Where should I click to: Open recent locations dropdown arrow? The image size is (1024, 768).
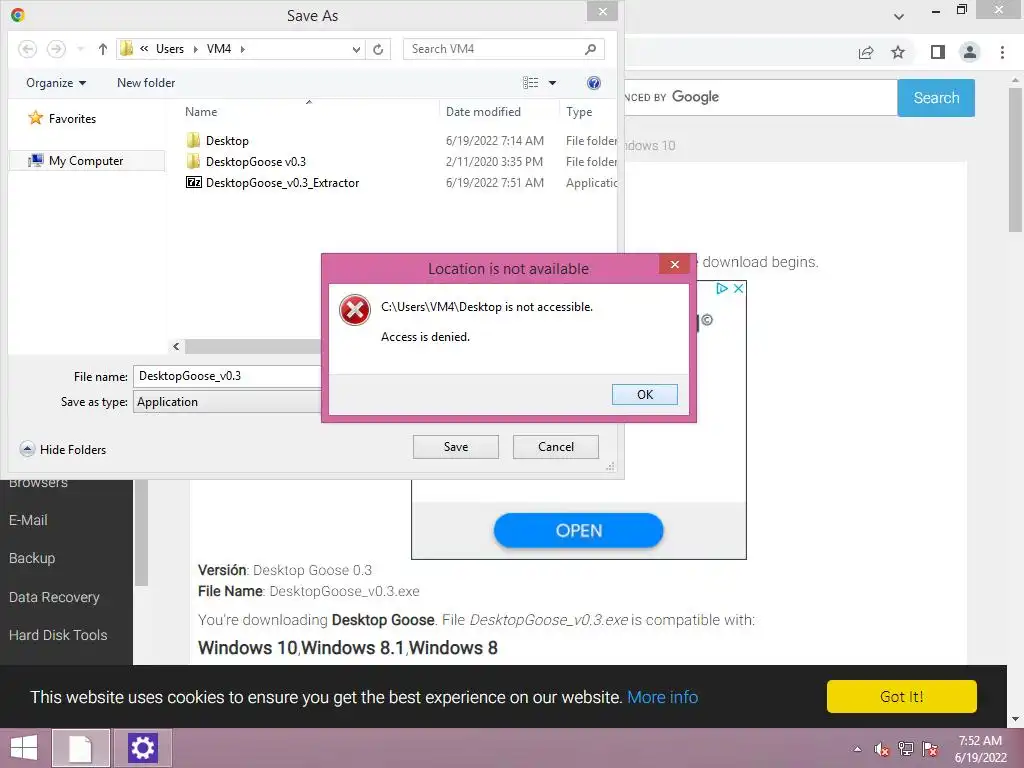click(x=80, y=49)
